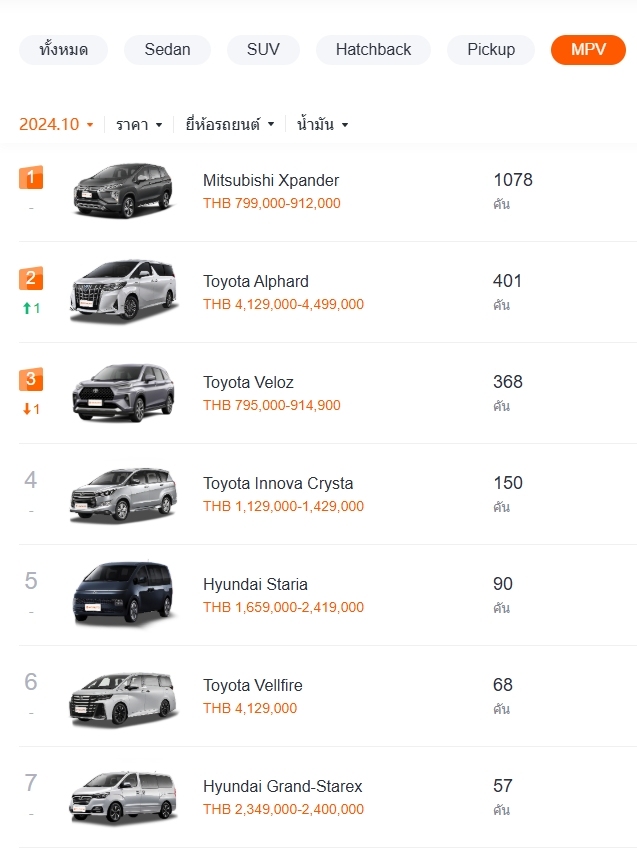The width and height of the screenshot is (637, 848).
Task: Select the Hatchback category tab
Action: (373, 50)
